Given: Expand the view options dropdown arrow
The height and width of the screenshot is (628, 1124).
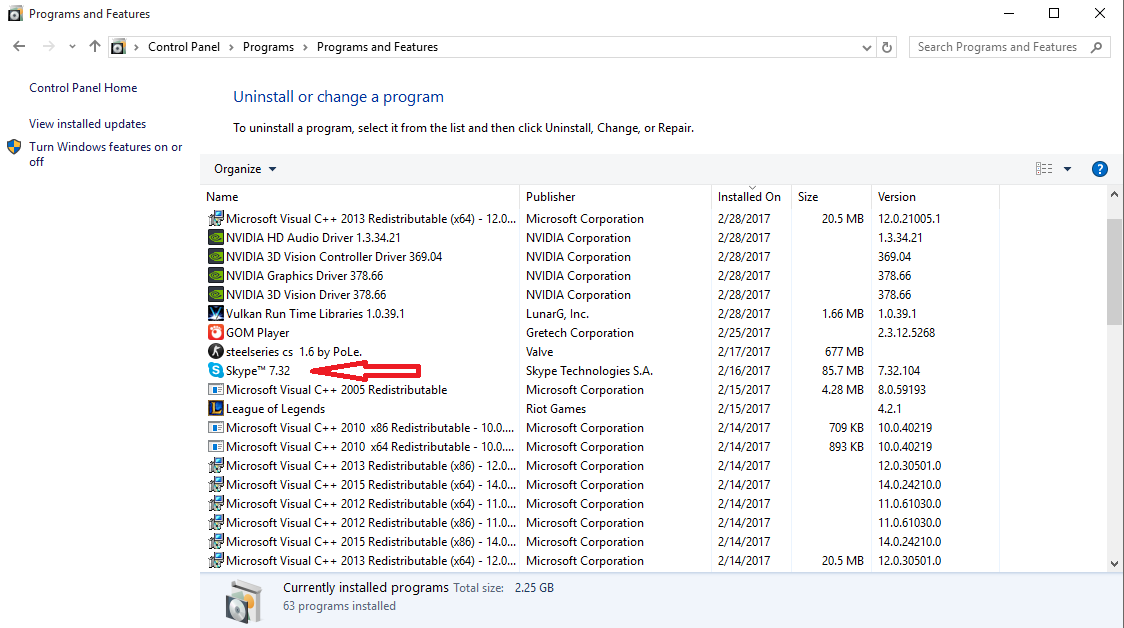Looking at the screenshot, I should point(1067,169).
